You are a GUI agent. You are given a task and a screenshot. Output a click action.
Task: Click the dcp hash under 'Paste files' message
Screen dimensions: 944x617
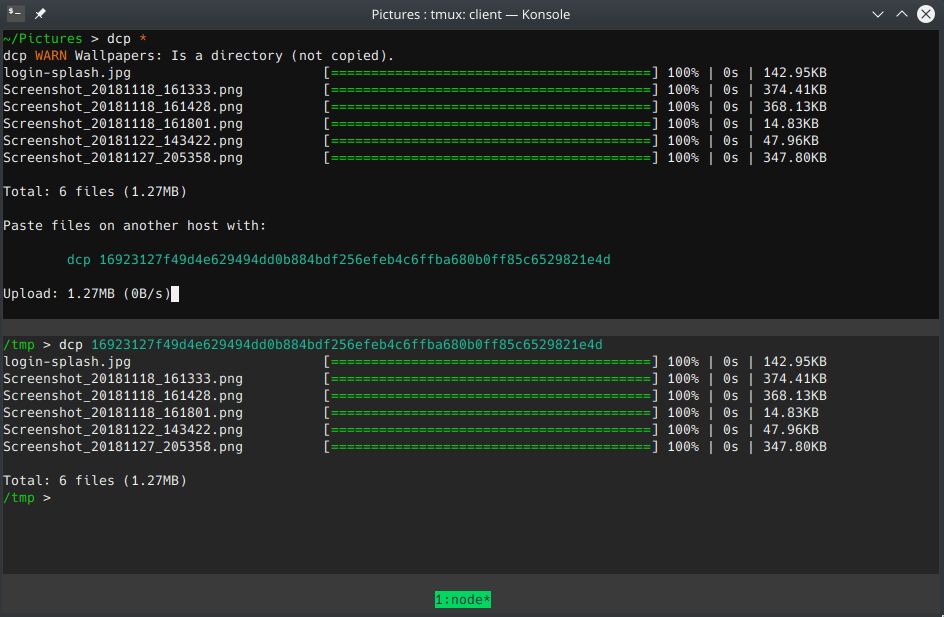[354, 260]
